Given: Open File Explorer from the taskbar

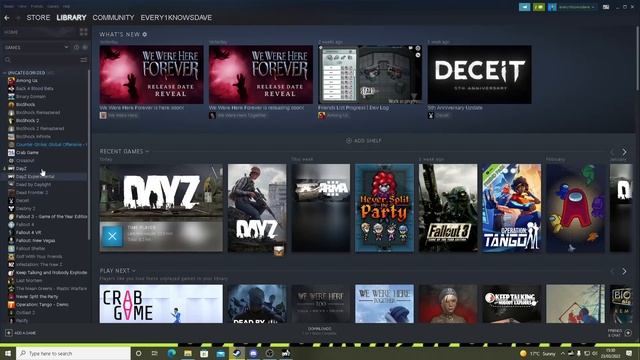Looking at the screenshot, I should [x=188, y=353].
